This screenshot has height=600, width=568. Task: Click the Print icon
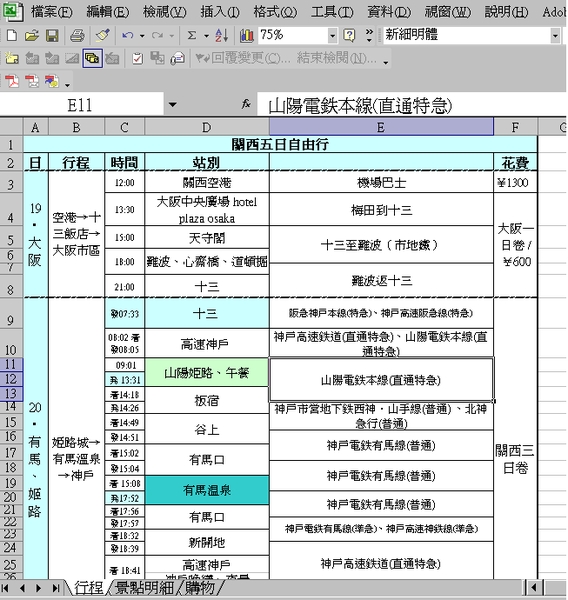77,36
